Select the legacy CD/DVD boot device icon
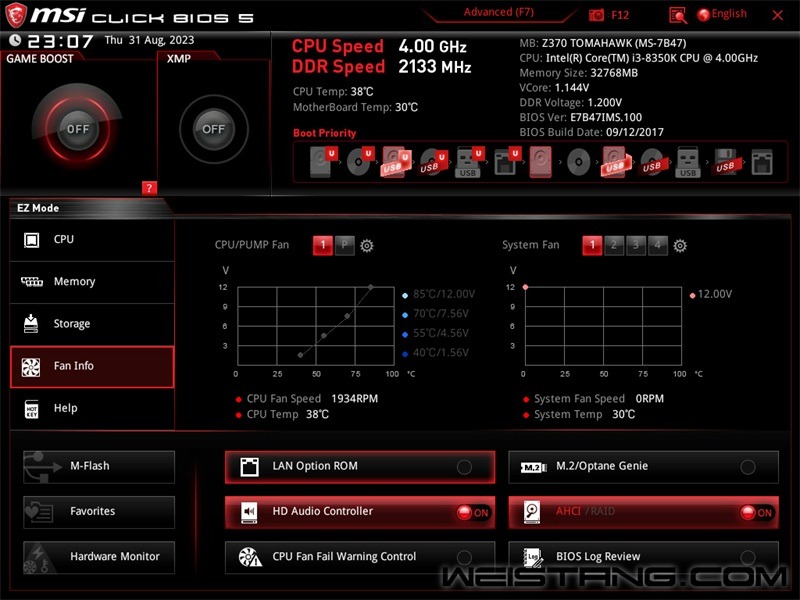This screenshot has height=600, width=800. [x=579, y=162]
